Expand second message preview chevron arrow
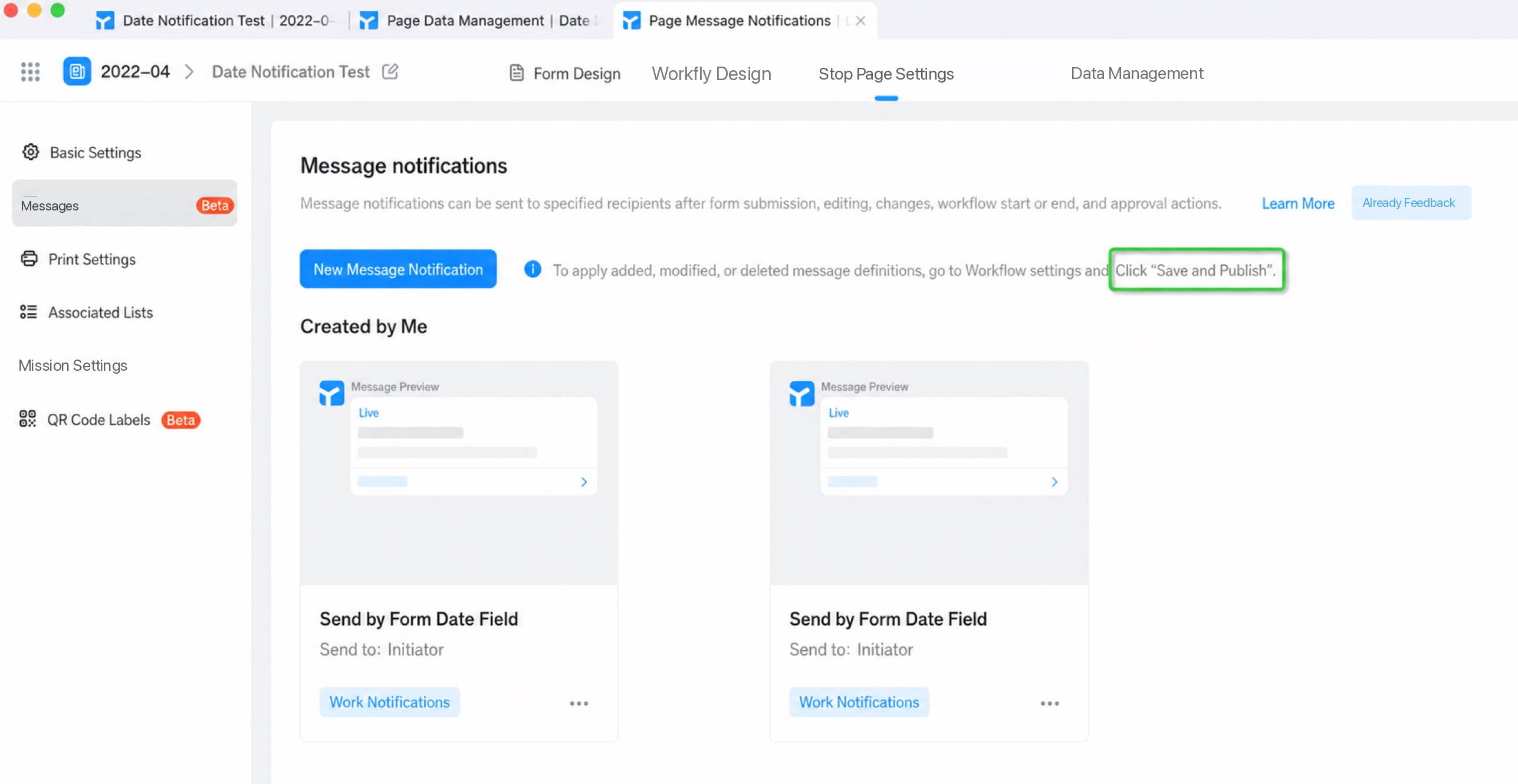Screen dimensions: 1518x784 [x=1054, y=482]
